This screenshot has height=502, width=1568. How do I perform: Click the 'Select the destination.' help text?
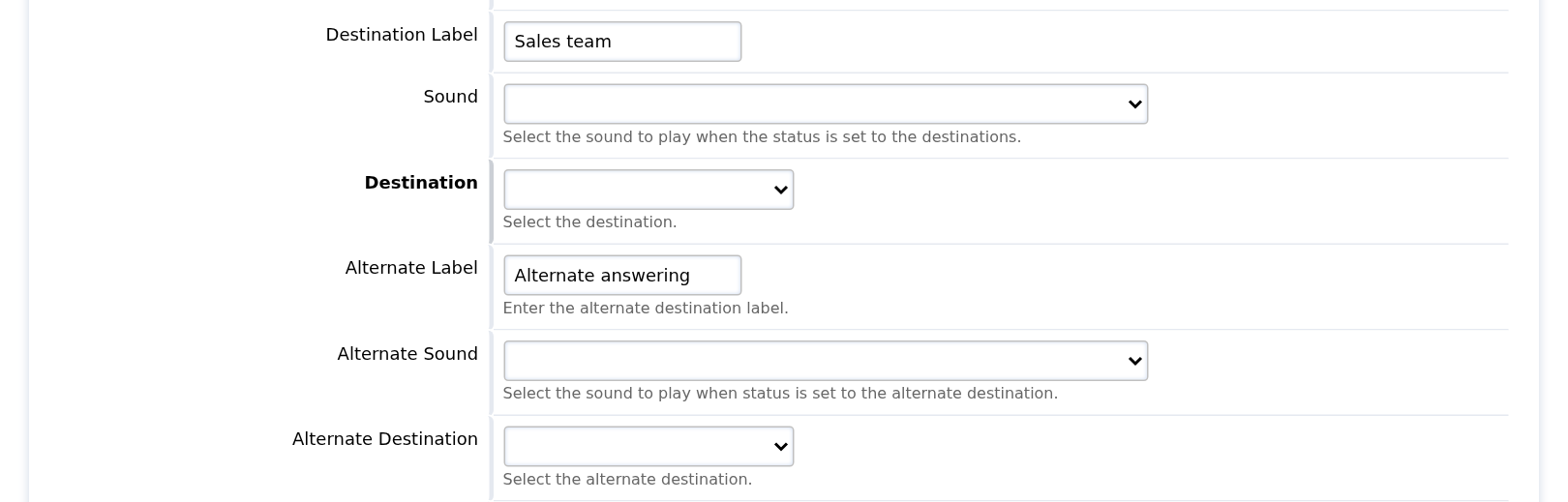(589, 222)
